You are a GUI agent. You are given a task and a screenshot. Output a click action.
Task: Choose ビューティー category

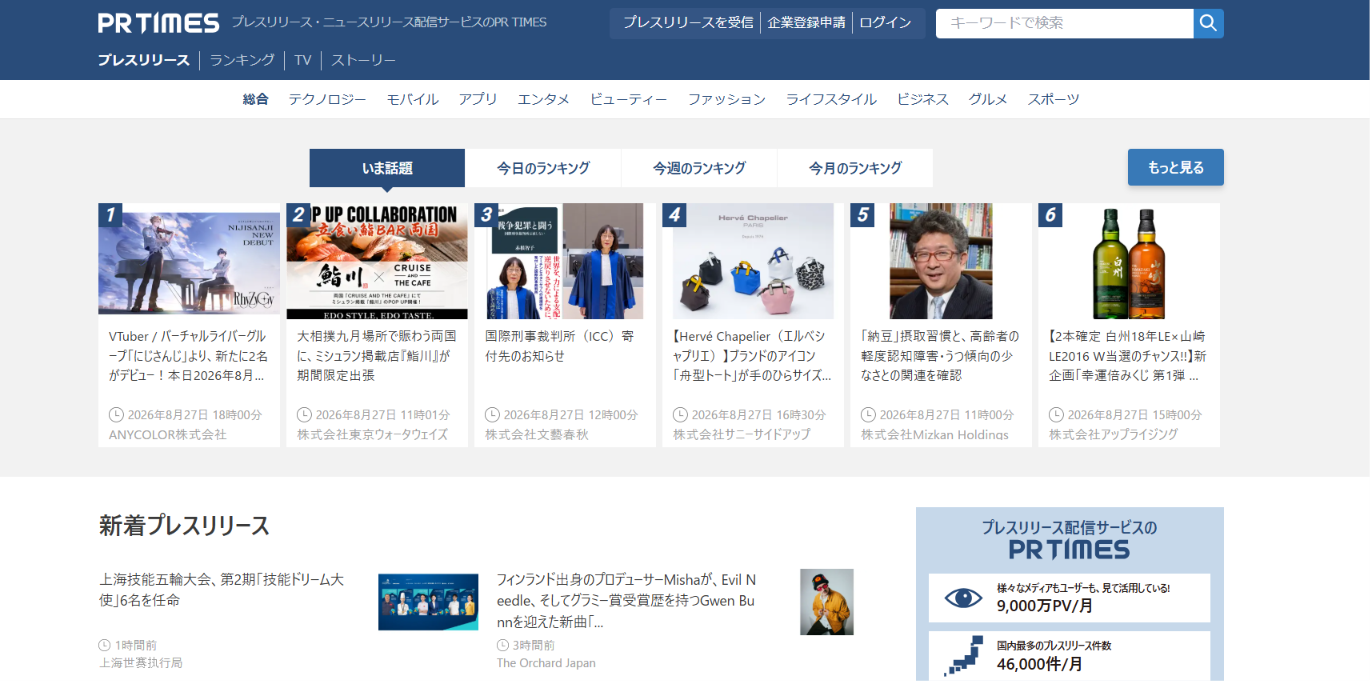click(628, 99)
